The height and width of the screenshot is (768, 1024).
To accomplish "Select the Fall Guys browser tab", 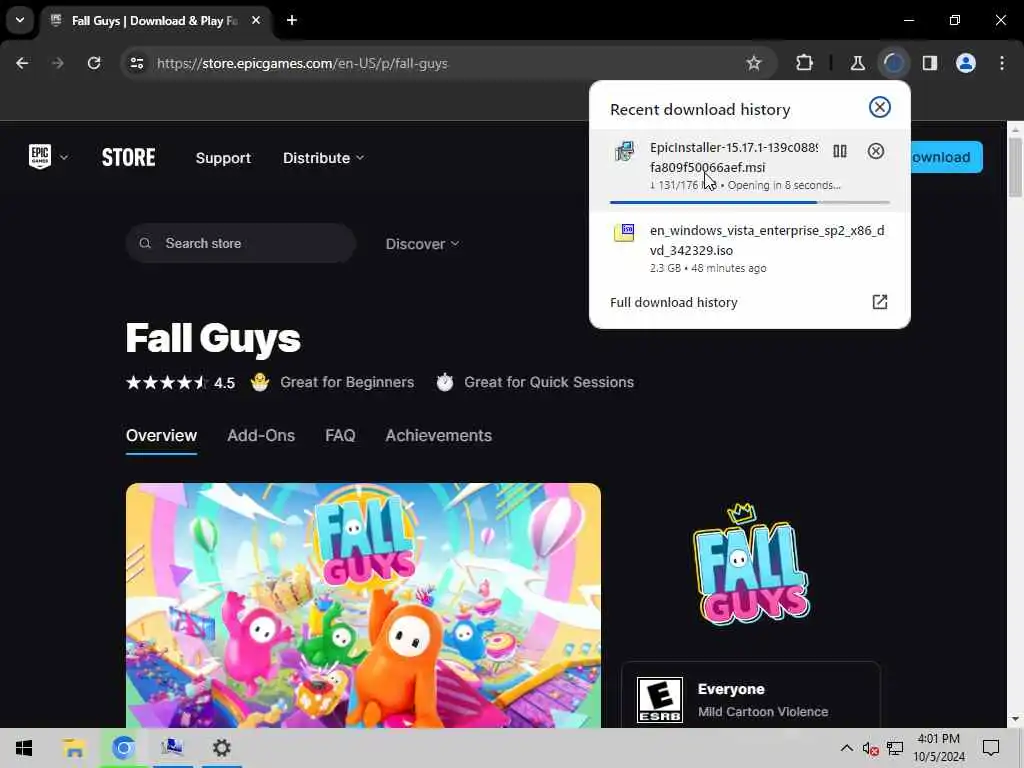I will 155,21.
